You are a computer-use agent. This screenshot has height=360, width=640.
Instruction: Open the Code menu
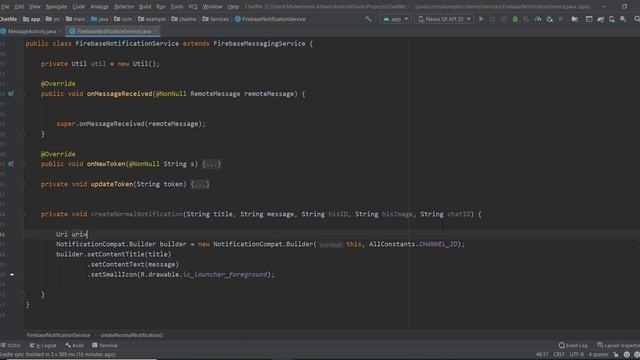pos(78,7)
